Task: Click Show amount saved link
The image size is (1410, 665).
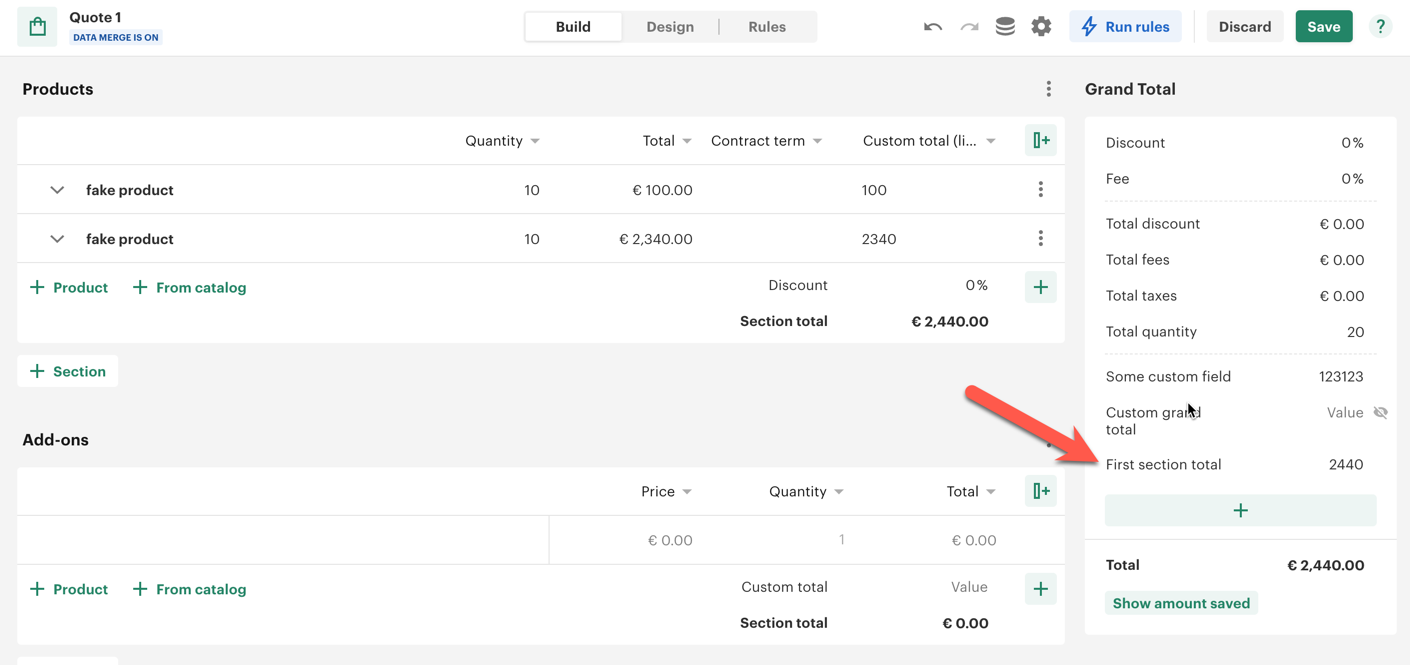Action: (x=1181, y=603)
